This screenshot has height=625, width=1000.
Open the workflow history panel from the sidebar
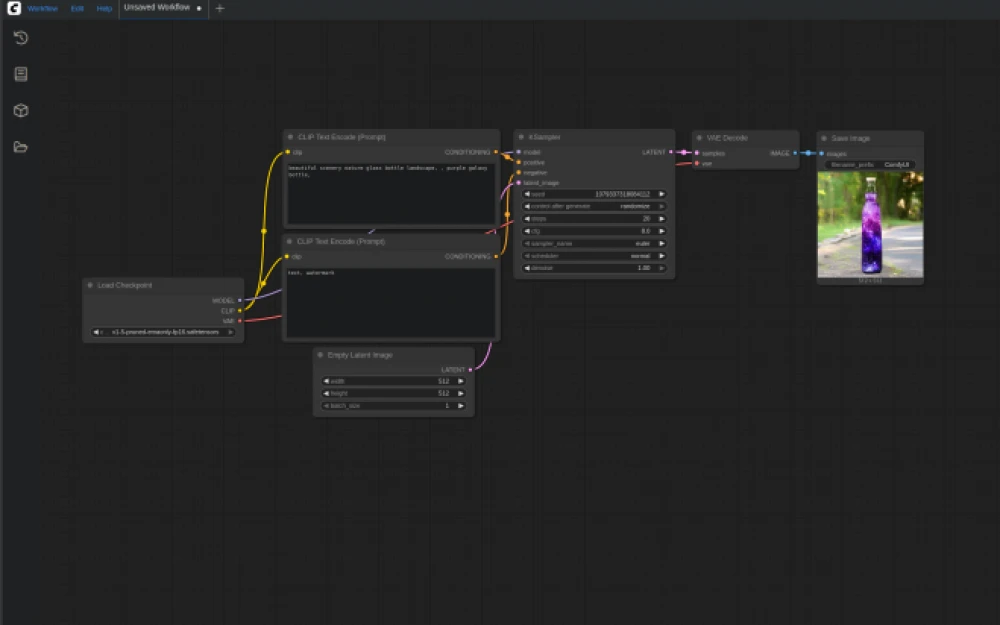[19, 38]
